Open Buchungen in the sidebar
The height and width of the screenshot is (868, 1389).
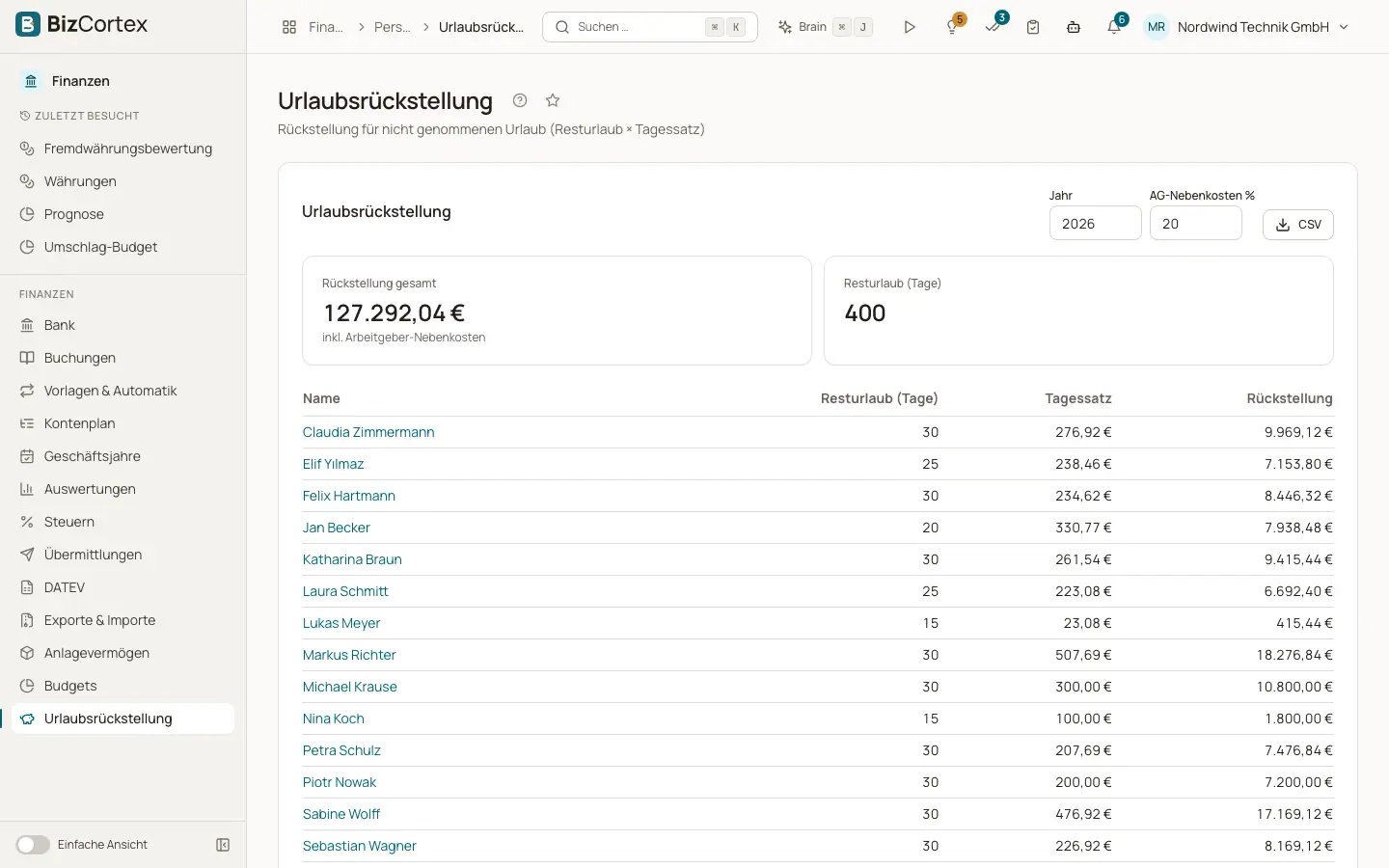(123, 358)
